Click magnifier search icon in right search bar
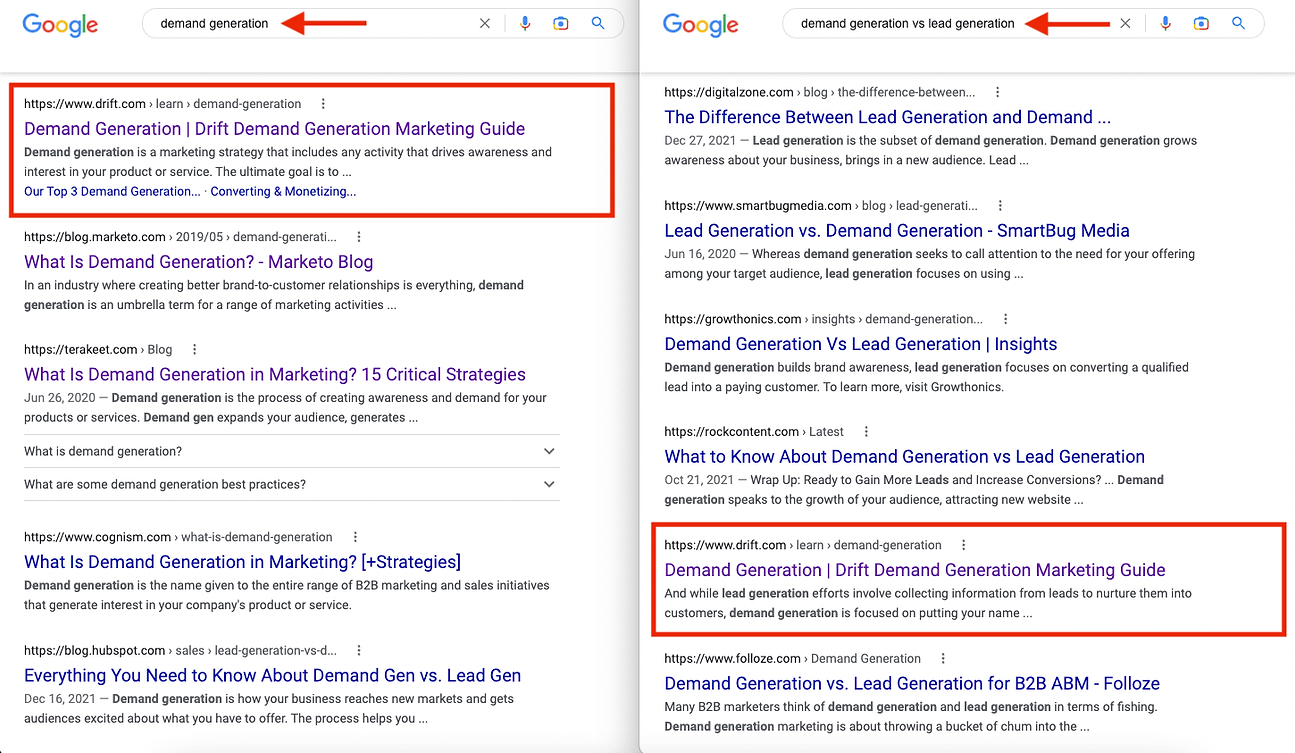 point(1238,23)
